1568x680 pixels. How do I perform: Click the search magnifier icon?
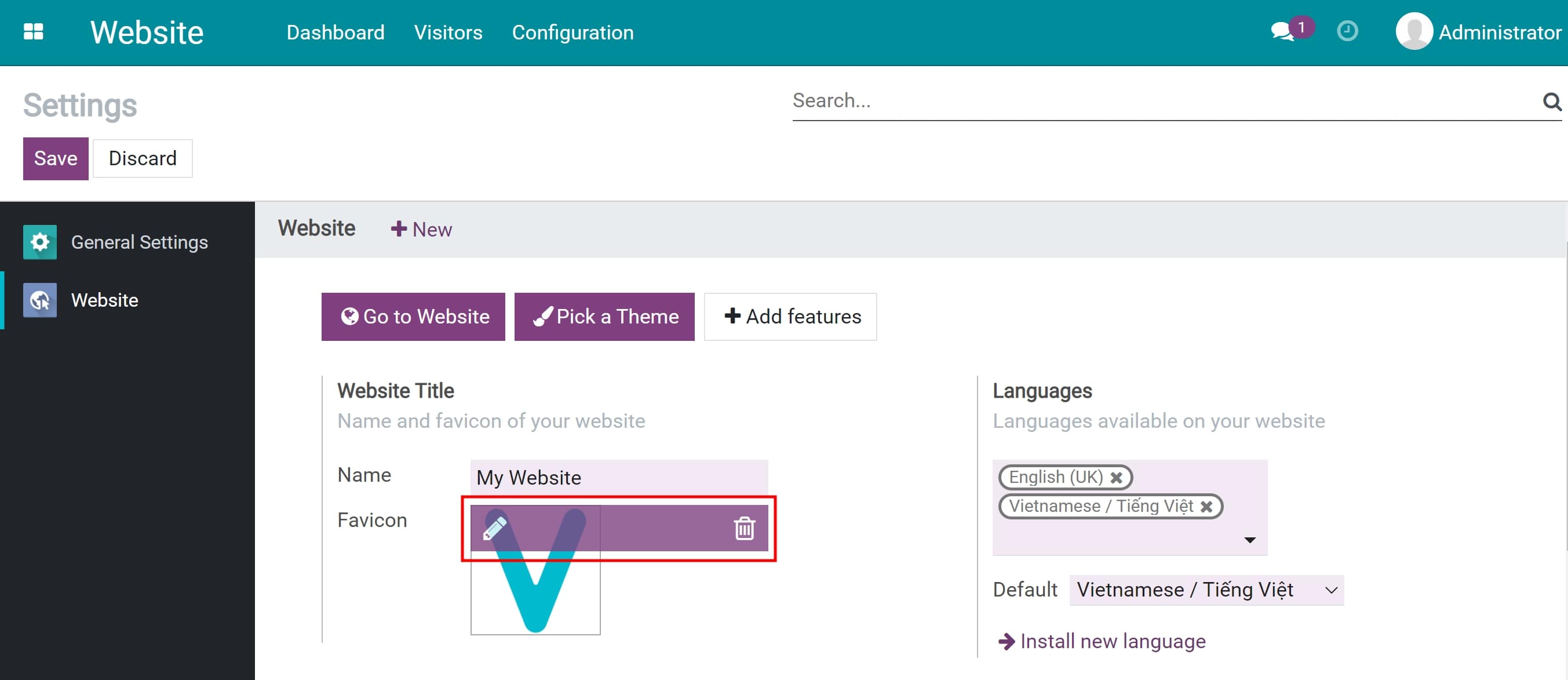point(1552,101)
